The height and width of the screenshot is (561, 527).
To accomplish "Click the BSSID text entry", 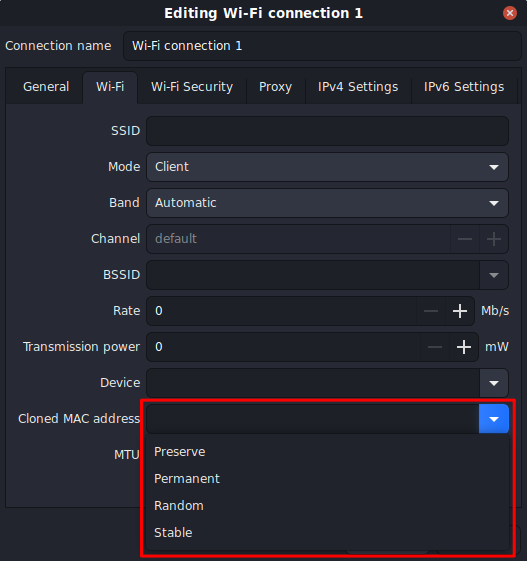I will click(313, 275).
